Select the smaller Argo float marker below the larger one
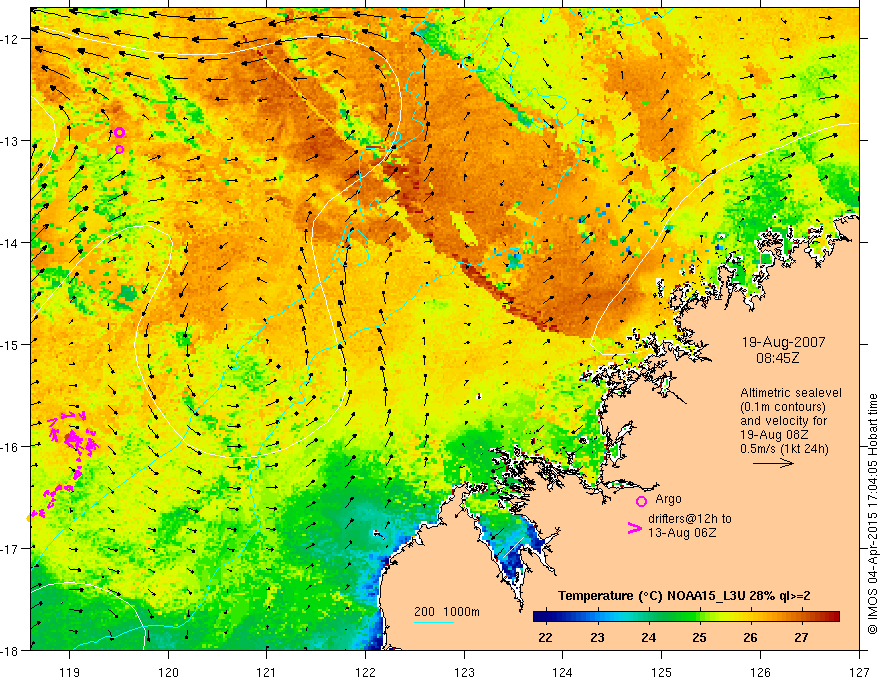Viewport: 880px width, 680px height. 120,149
